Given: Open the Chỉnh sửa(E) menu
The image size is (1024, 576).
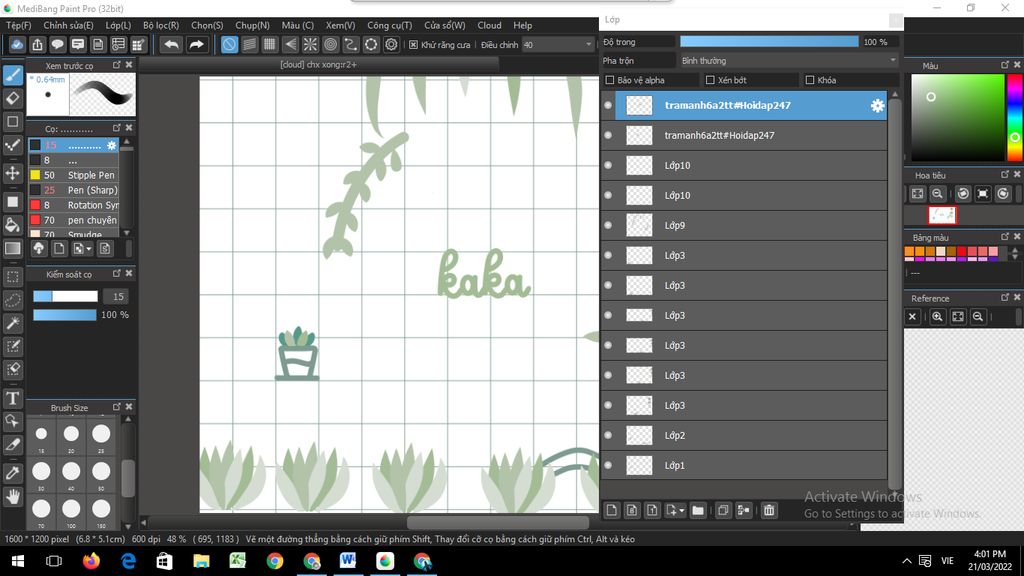Looking at the screenshot, I should 69,25.
